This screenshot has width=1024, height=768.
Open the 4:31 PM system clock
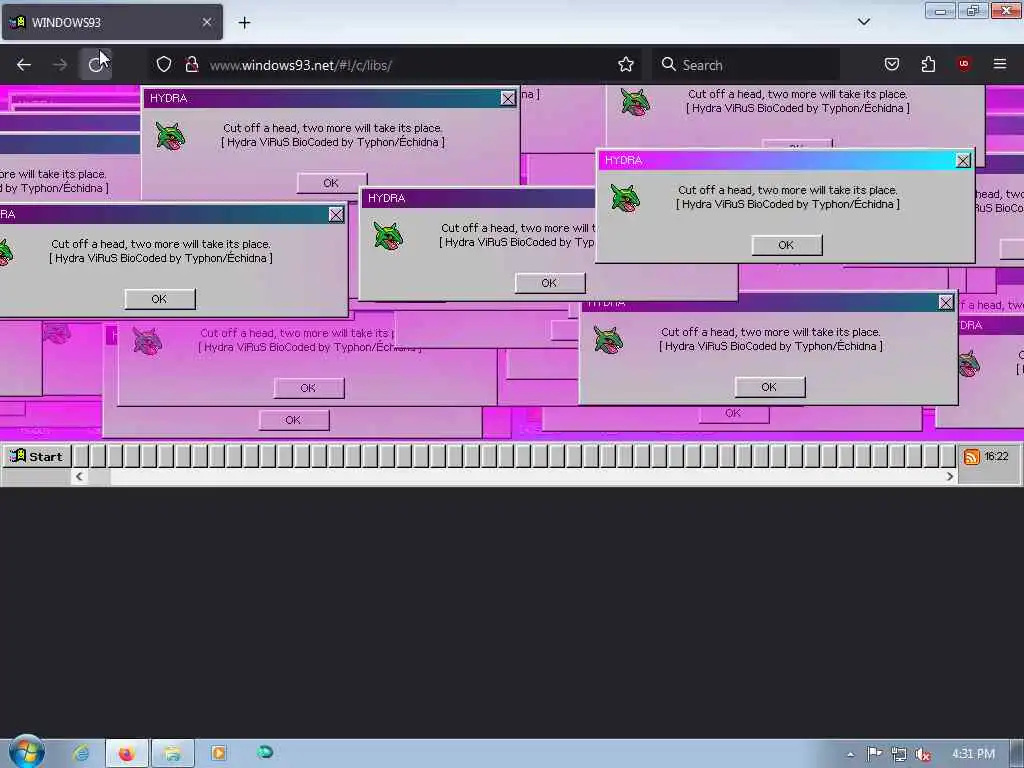click(x=973, y=754)
